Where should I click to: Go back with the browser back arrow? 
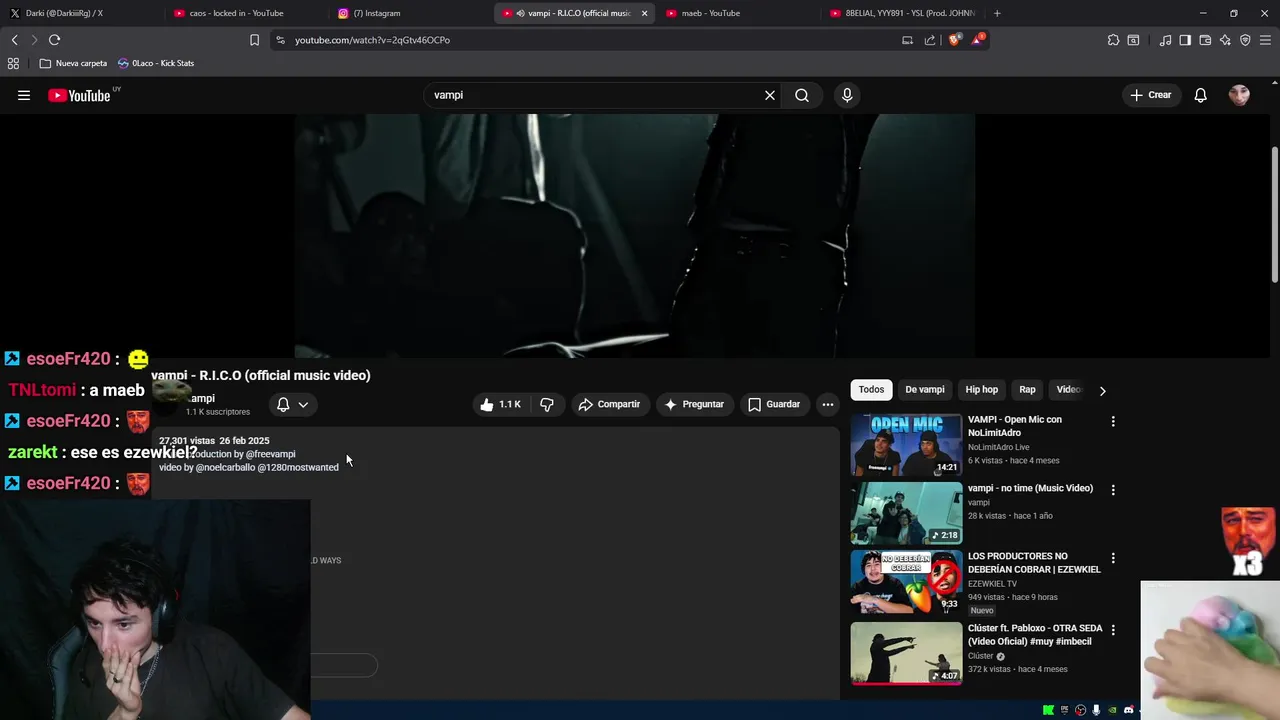click(15, 40)
